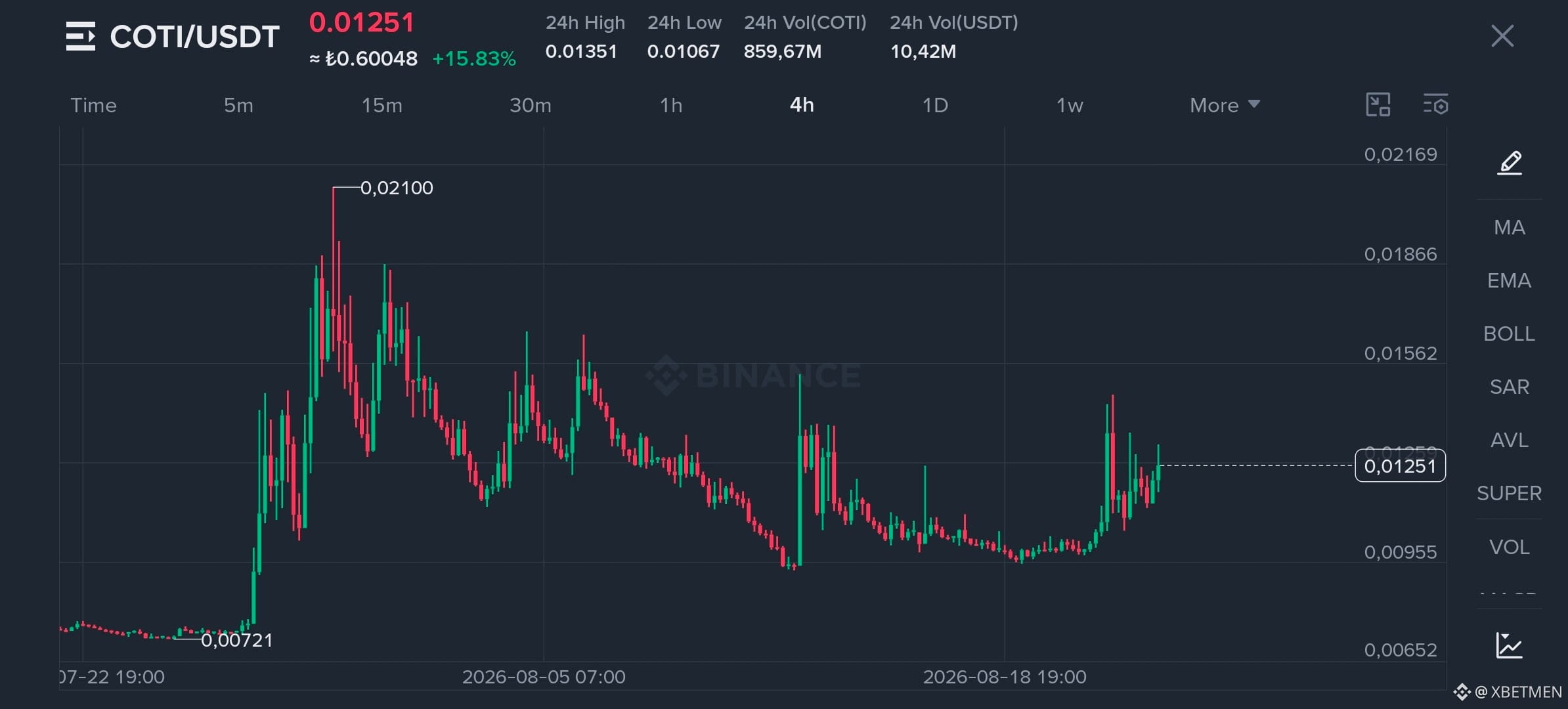Toggle the EMA indicator
Screen dimensions: 1568x709
click(1509, 281)
